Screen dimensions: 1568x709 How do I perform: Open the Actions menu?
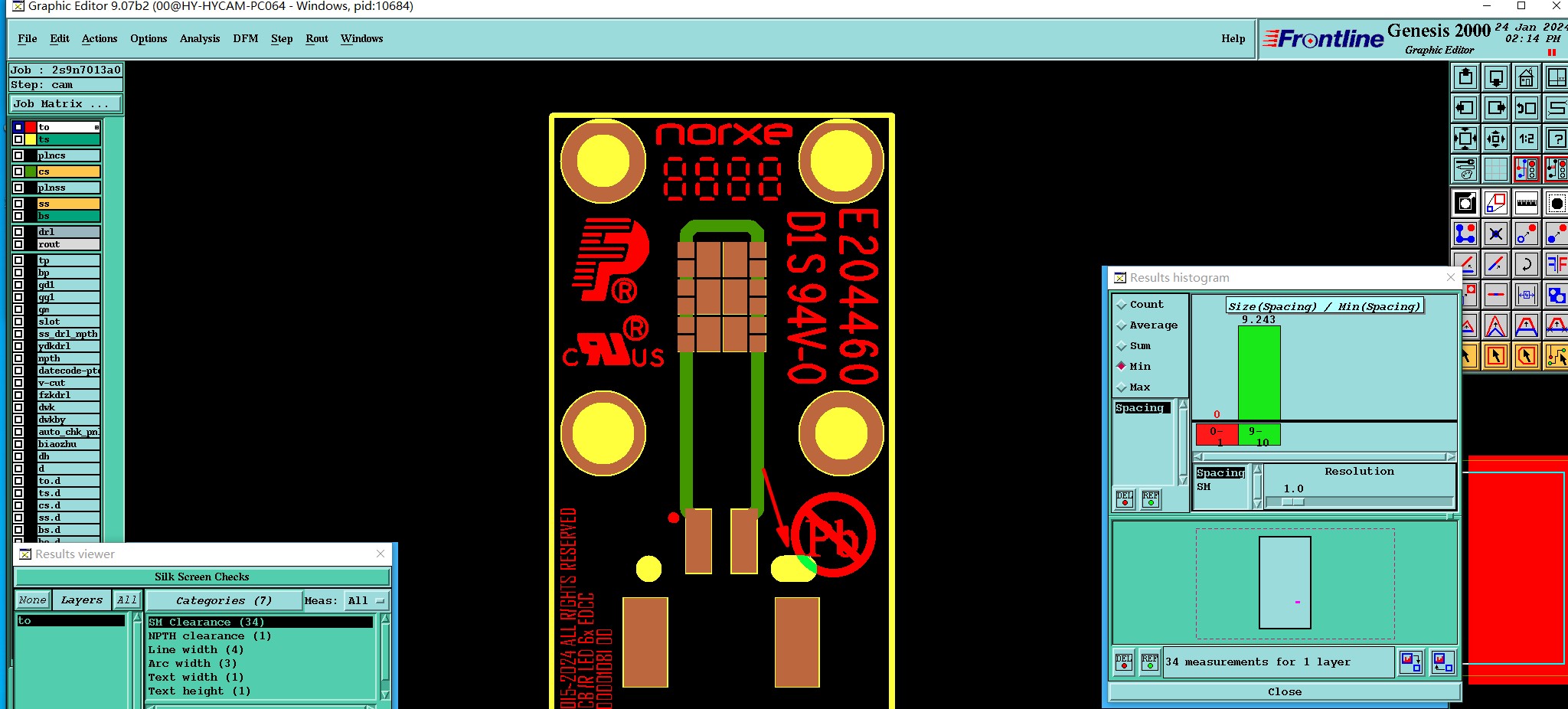click(100, 39)
